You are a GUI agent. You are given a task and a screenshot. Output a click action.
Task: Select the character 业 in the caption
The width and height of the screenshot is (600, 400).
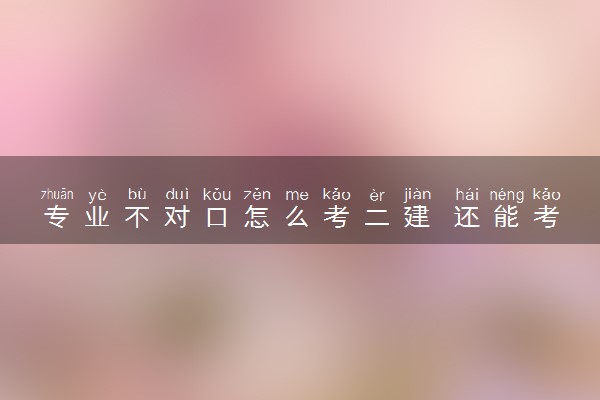tap(97, 217)
